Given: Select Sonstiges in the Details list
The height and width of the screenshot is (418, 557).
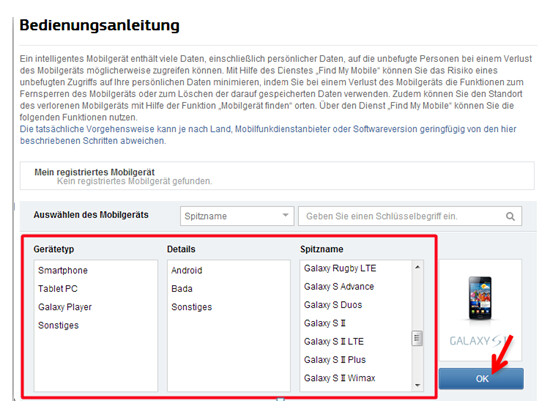Looking at the screenshot, I should coord(191,307).
